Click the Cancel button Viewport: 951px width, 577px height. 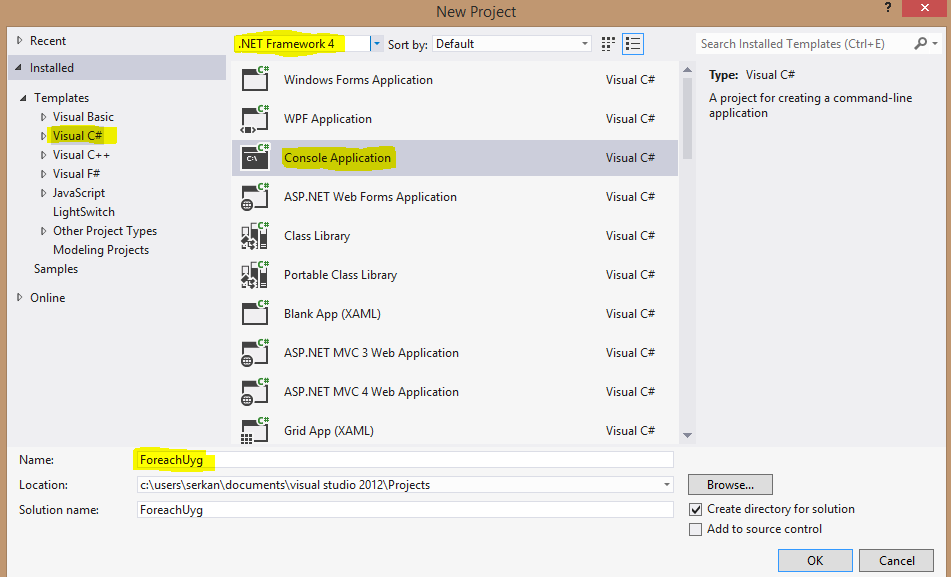(x=896, y=561)
